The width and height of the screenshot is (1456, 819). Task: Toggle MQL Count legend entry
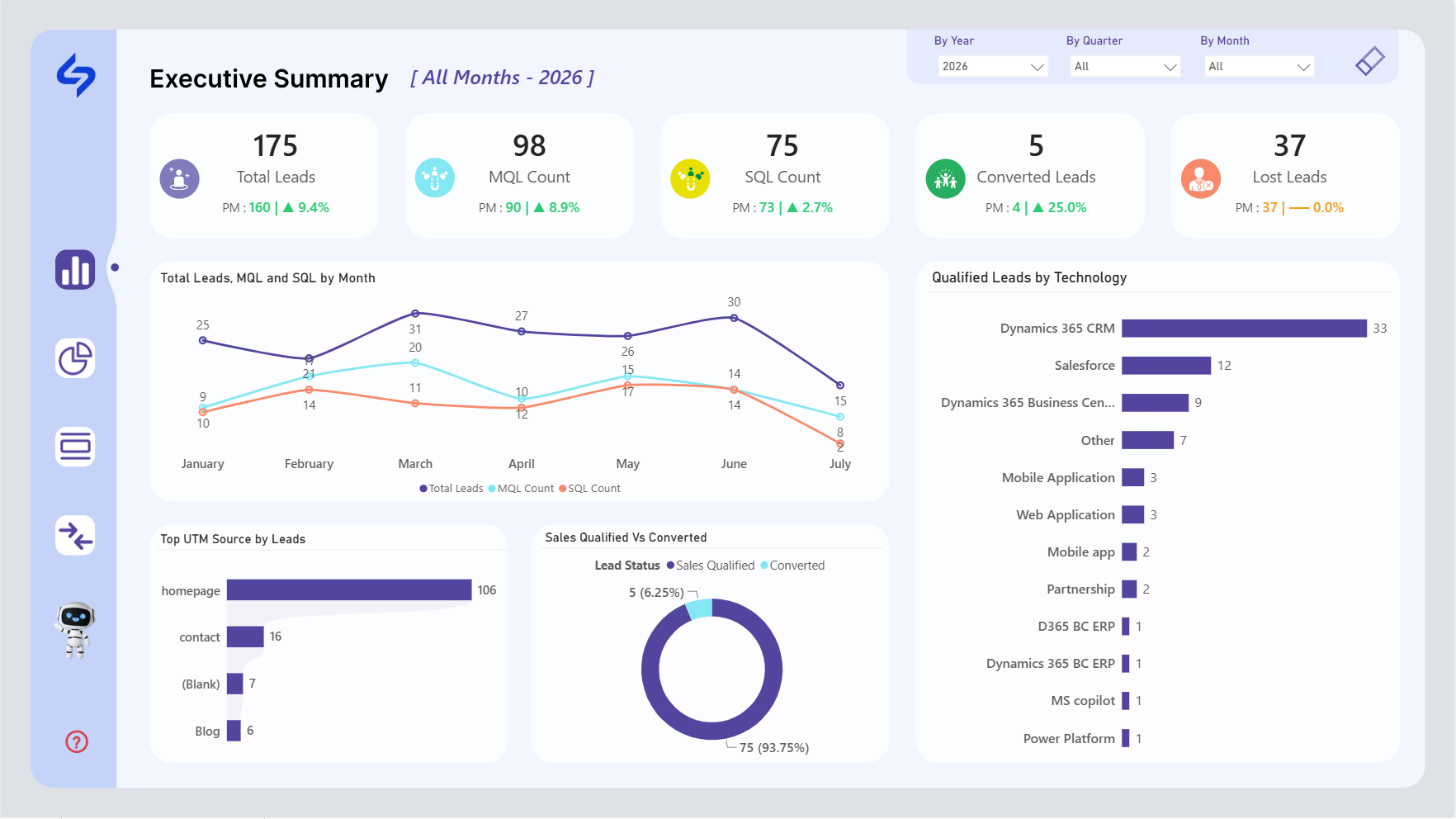(521, 489)
